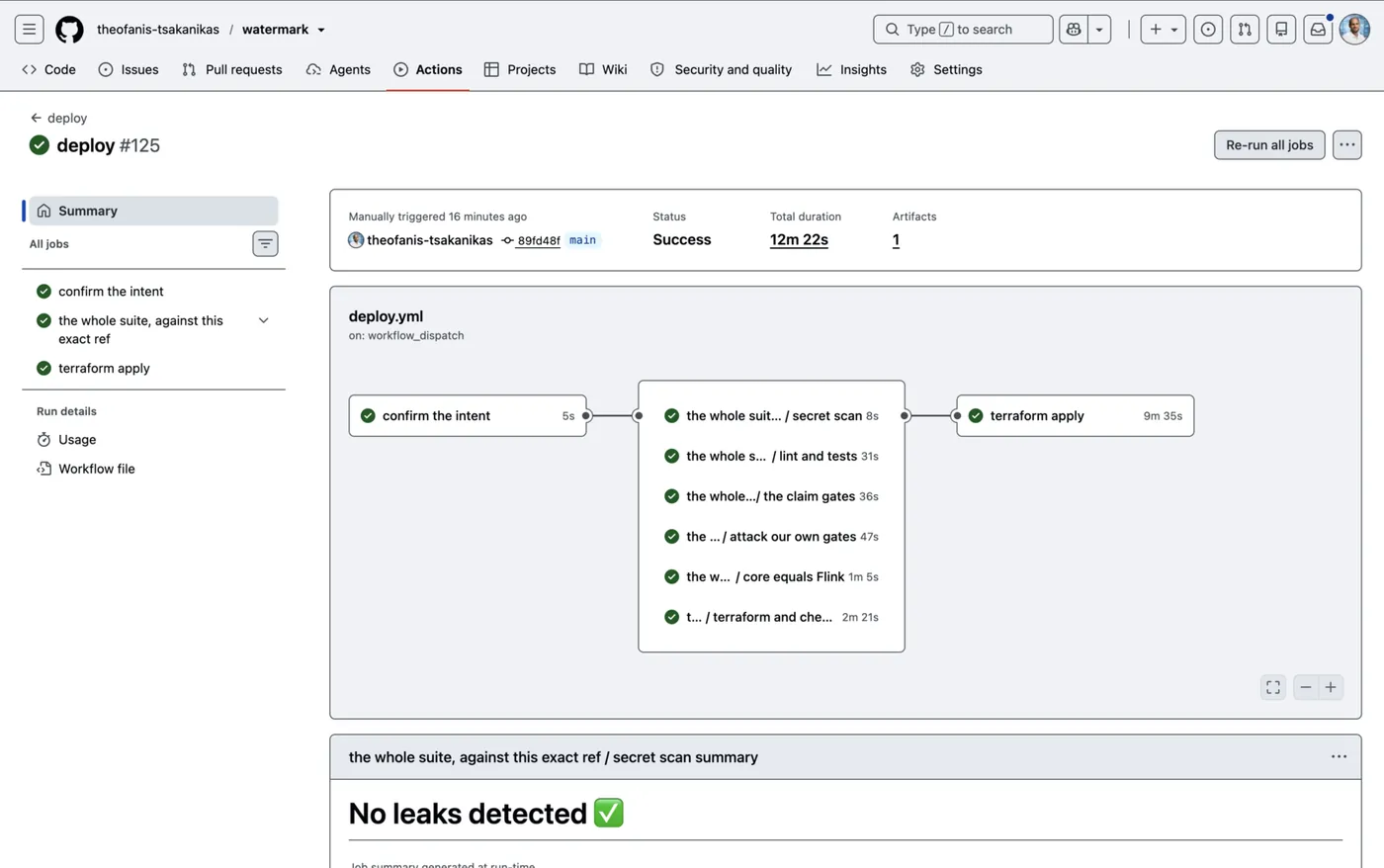
Task: Open the run options three-dot menu
Action: pyautogui.click(x=1347, y=144)
